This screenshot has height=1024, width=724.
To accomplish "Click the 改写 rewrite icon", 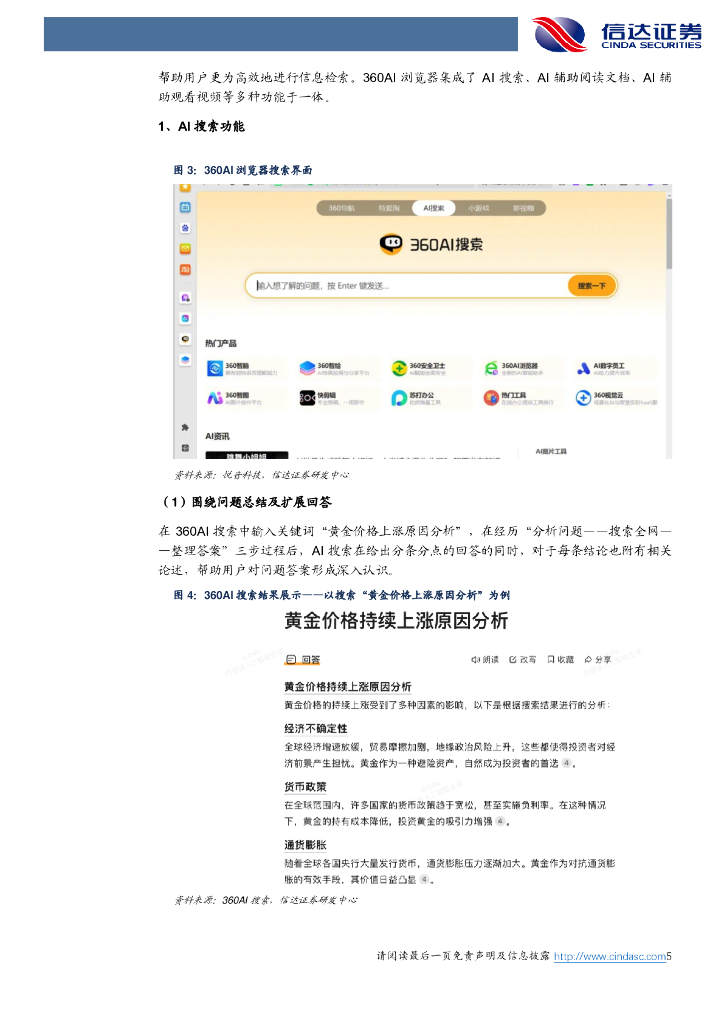I will click(x=512, y=660).
